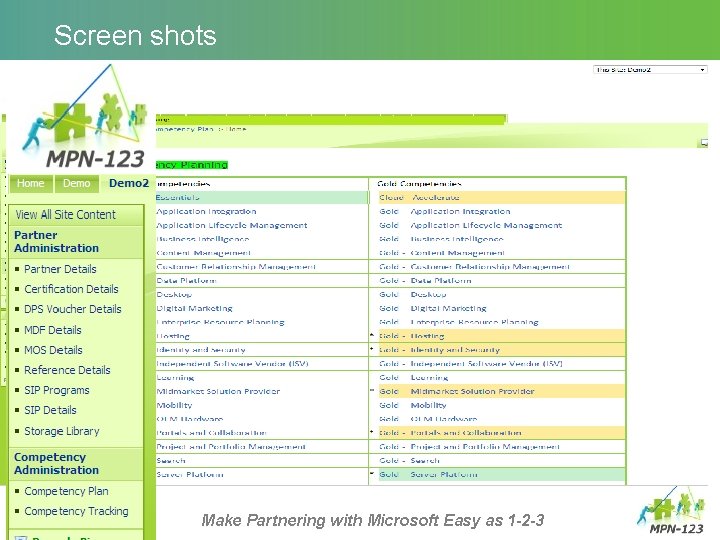Open SIP Details link
This screenshot has width=720, height=540.
click(50, 410)
